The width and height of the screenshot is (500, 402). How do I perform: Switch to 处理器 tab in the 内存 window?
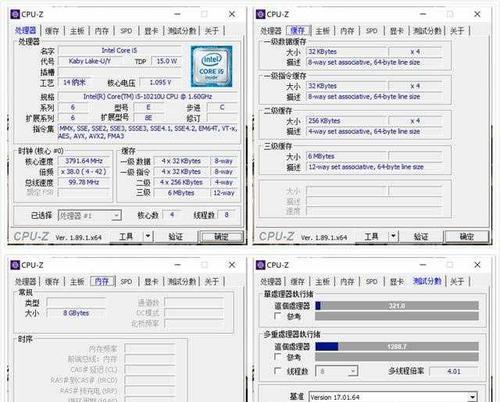[x=25, y=281]
